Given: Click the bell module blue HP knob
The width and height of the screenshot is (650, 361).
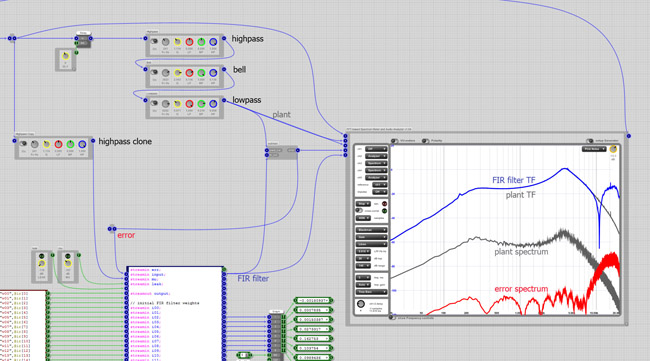Looking at the screenshot, I should (x=213, y=73).
